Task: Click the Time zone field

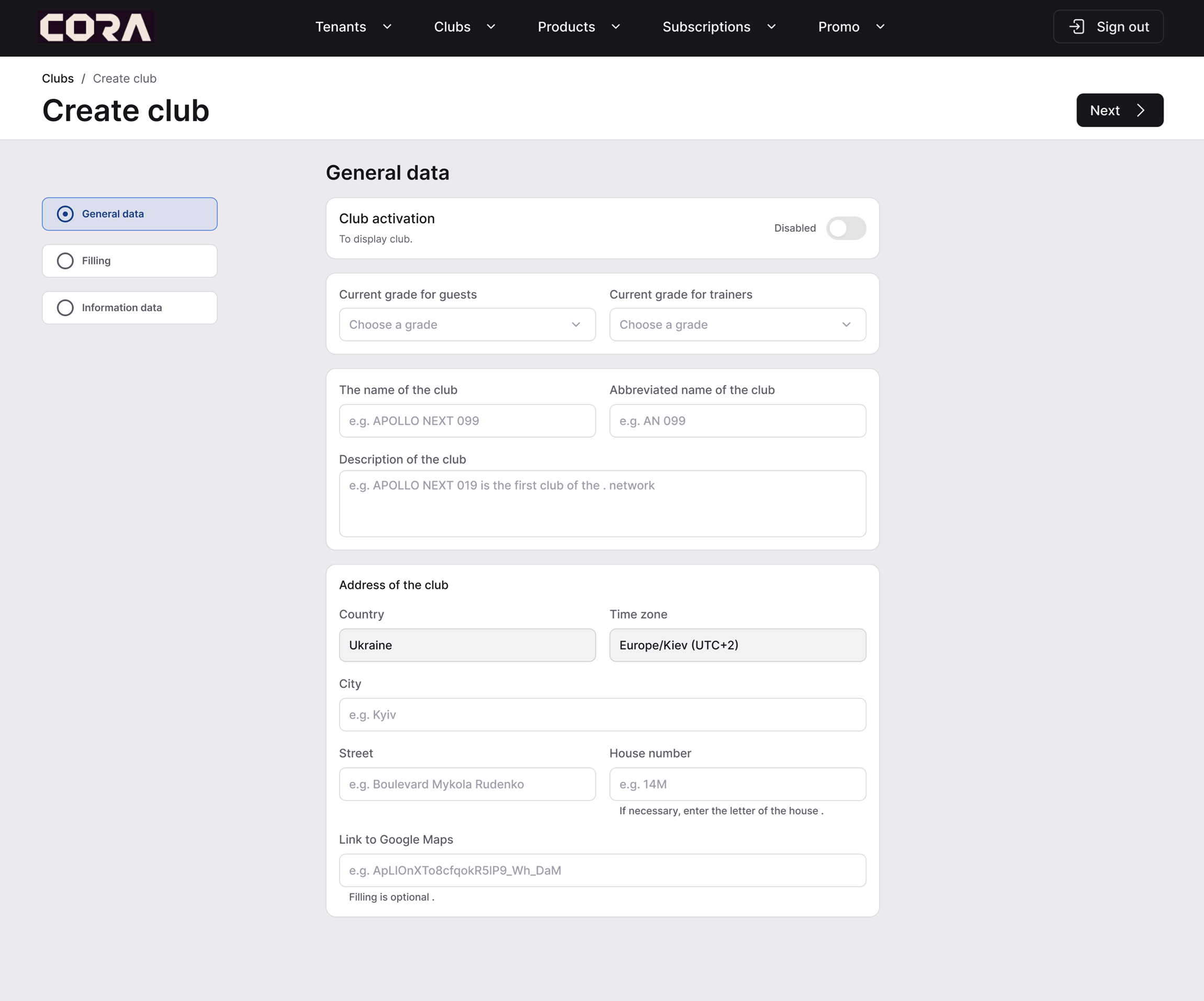Action: (737, 645)
